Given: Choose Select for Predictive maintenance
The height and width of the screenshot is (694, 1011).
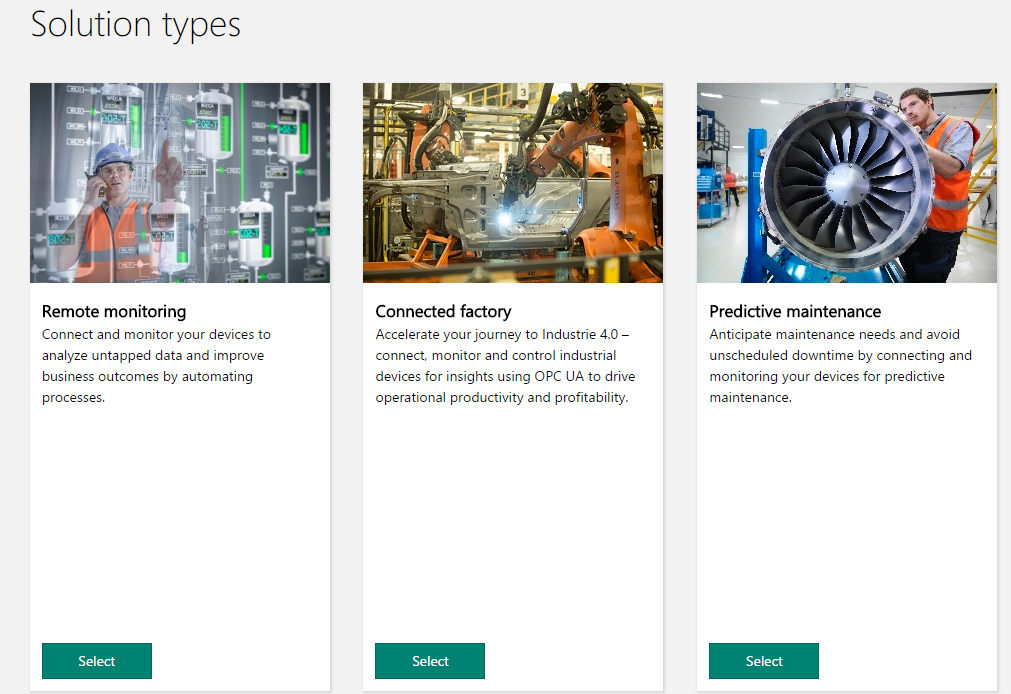Looking at the screenshot, I should click(763, 661).
